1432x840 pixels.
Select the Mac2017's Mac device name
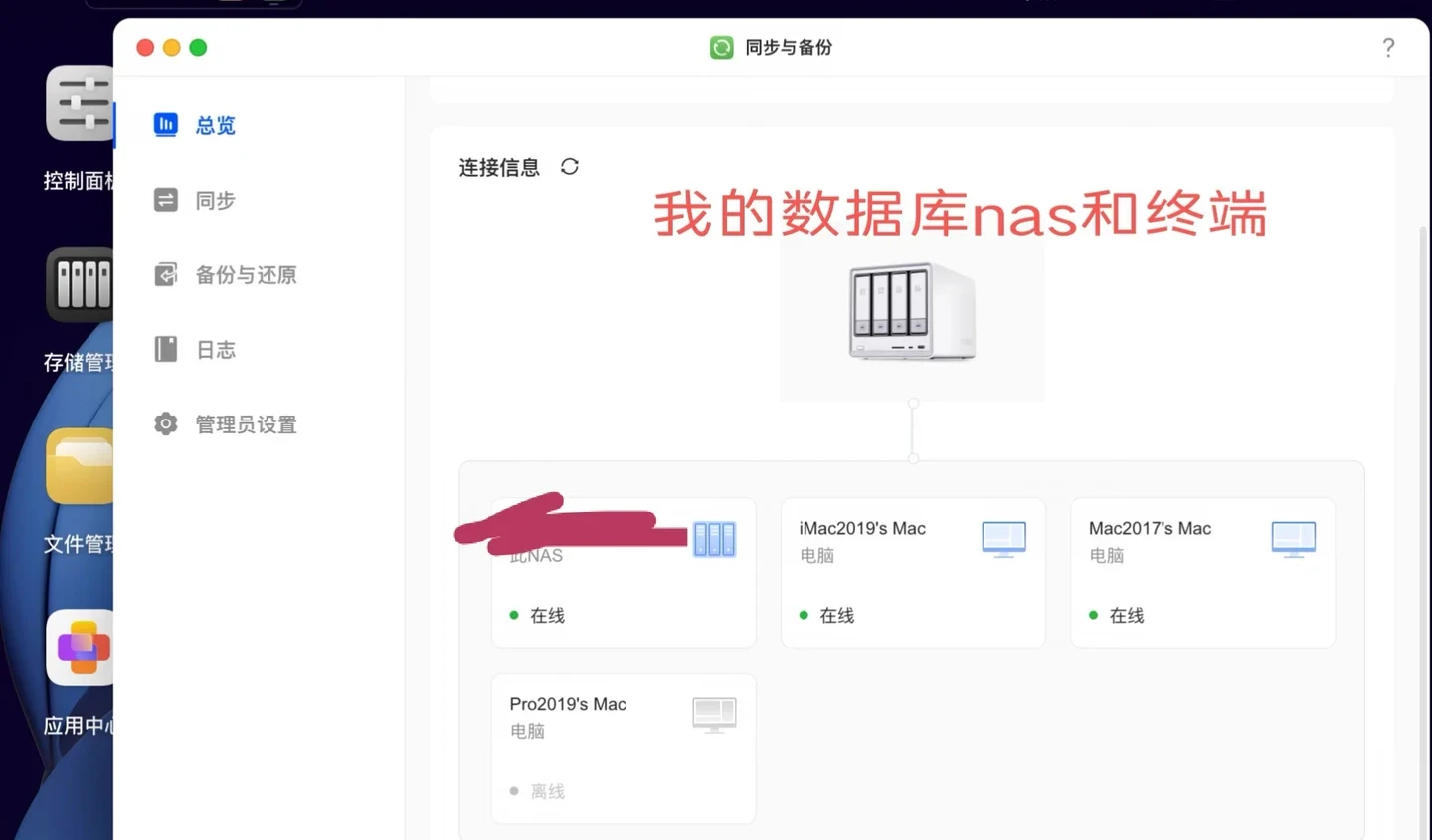point(1150,528)
